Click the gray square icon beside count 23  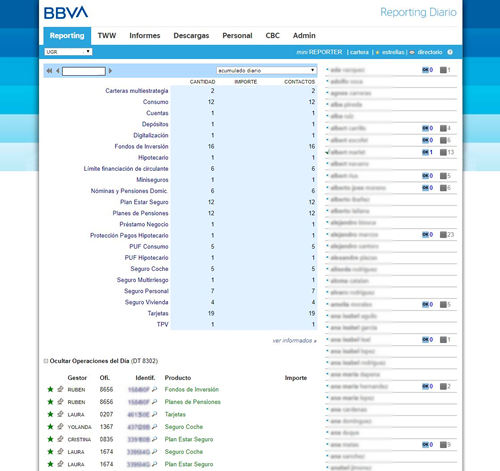[x=443, y=235]
